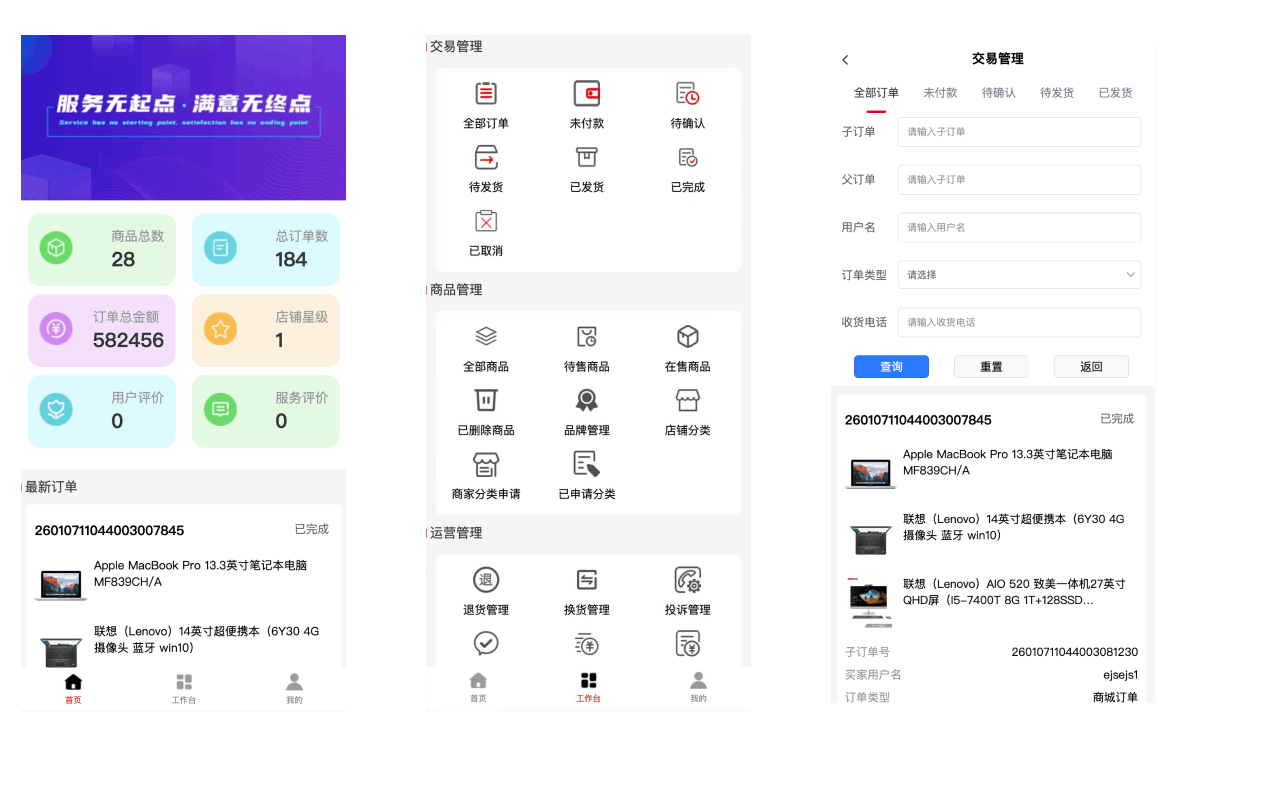The width and height of the screenshot is (1280, 800).
Task: Click the back arrow in 交易管理 header
Action: tap(846, 60)
